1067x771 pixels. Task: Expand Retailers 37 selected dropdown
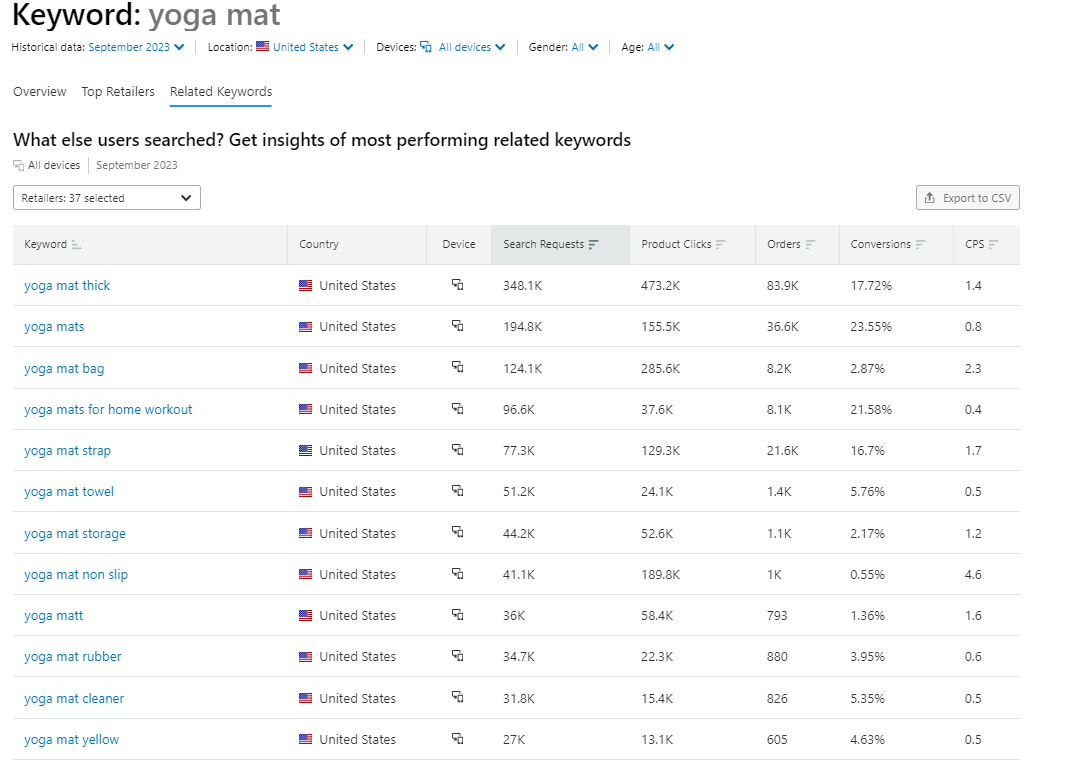pos(107,197)
